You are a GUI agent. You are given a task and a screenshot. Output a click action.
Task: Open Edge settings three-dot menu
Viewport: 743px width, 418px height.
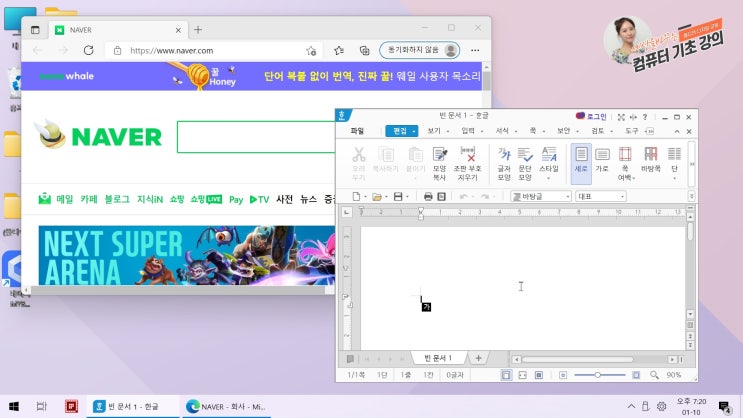(x=475, y=50)
